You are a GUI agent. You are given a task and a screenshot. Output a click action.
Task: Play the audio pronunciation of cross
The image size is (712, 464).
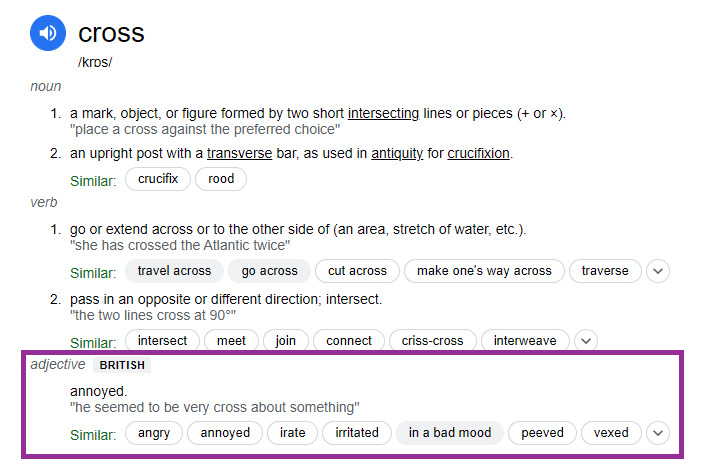[x=47, y=34]
